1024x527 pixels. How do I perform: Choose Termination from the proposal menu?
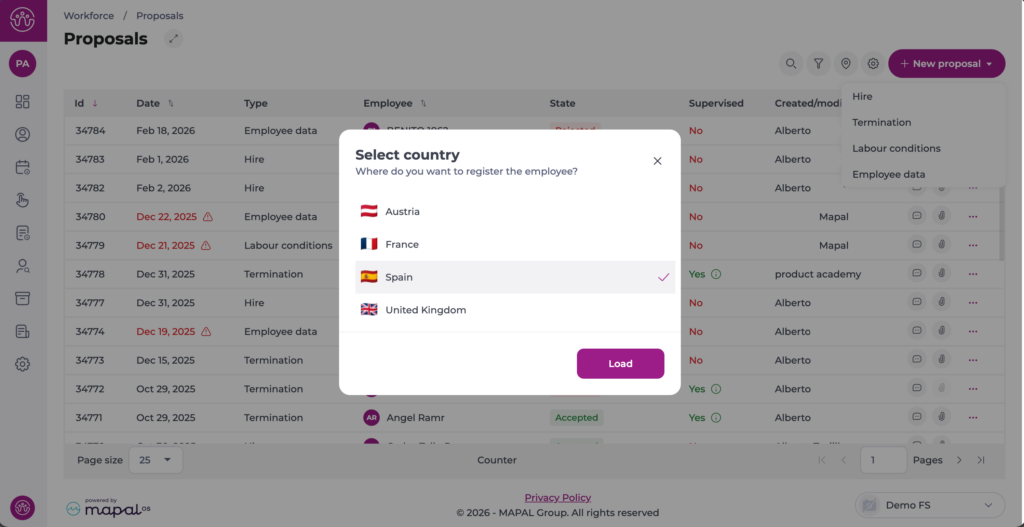click(x=881, y=123)
